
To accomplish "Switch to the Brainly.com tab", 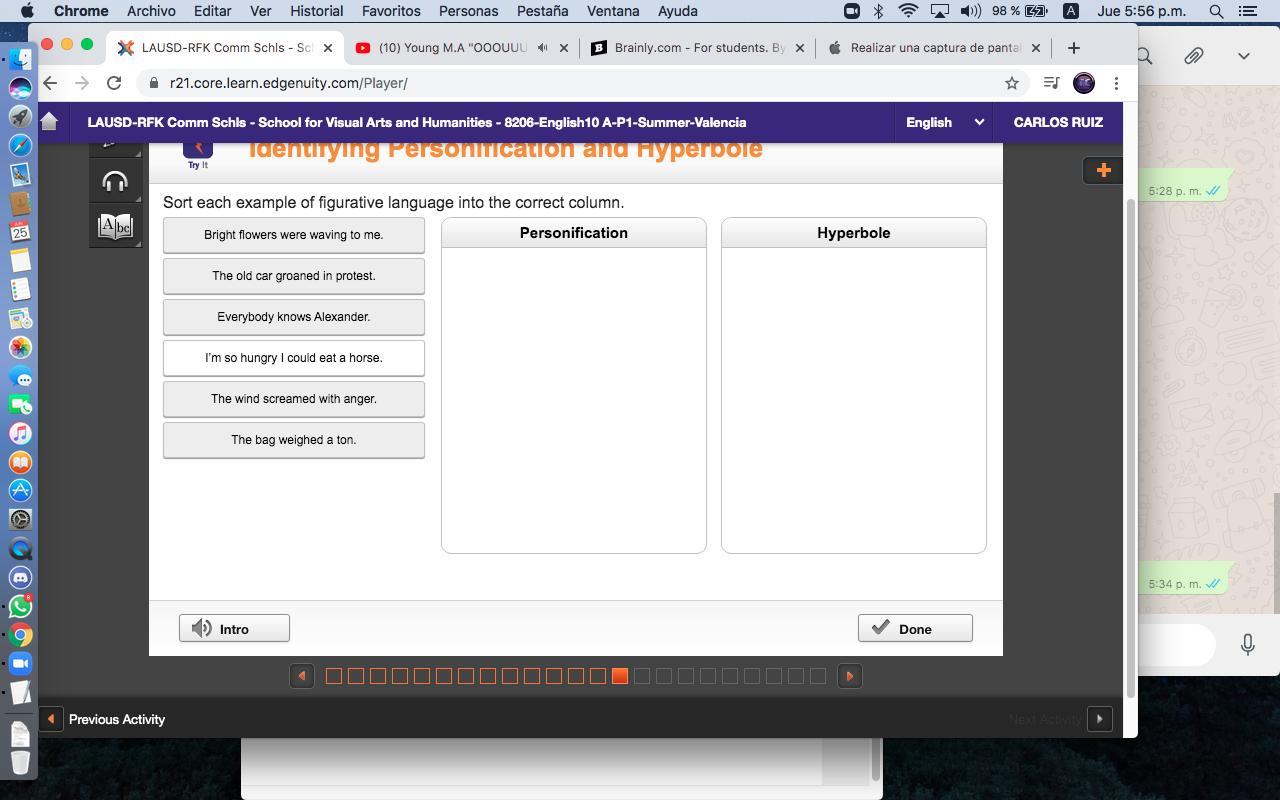I will click(698, 47).
